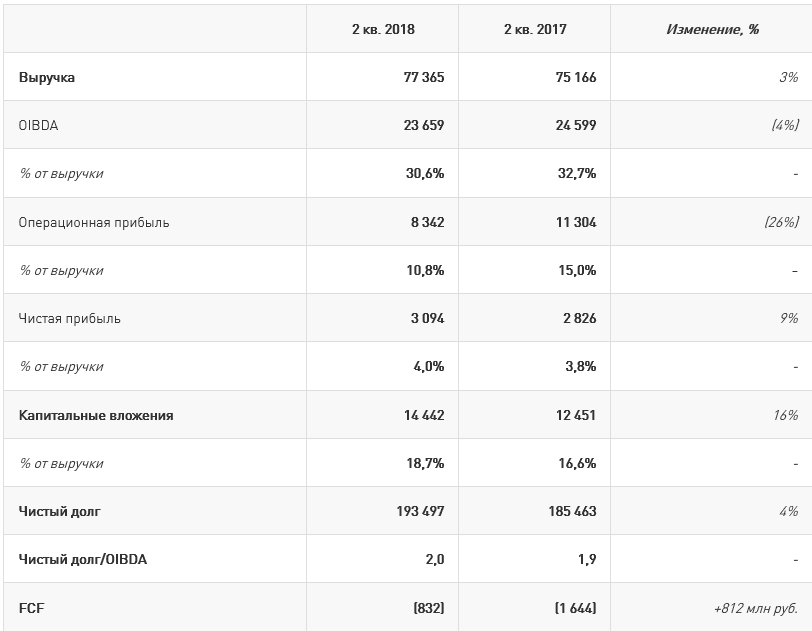This screenshot has width=812, height=631.
Task: Select operating profit value 8 342
Action: 426,222
